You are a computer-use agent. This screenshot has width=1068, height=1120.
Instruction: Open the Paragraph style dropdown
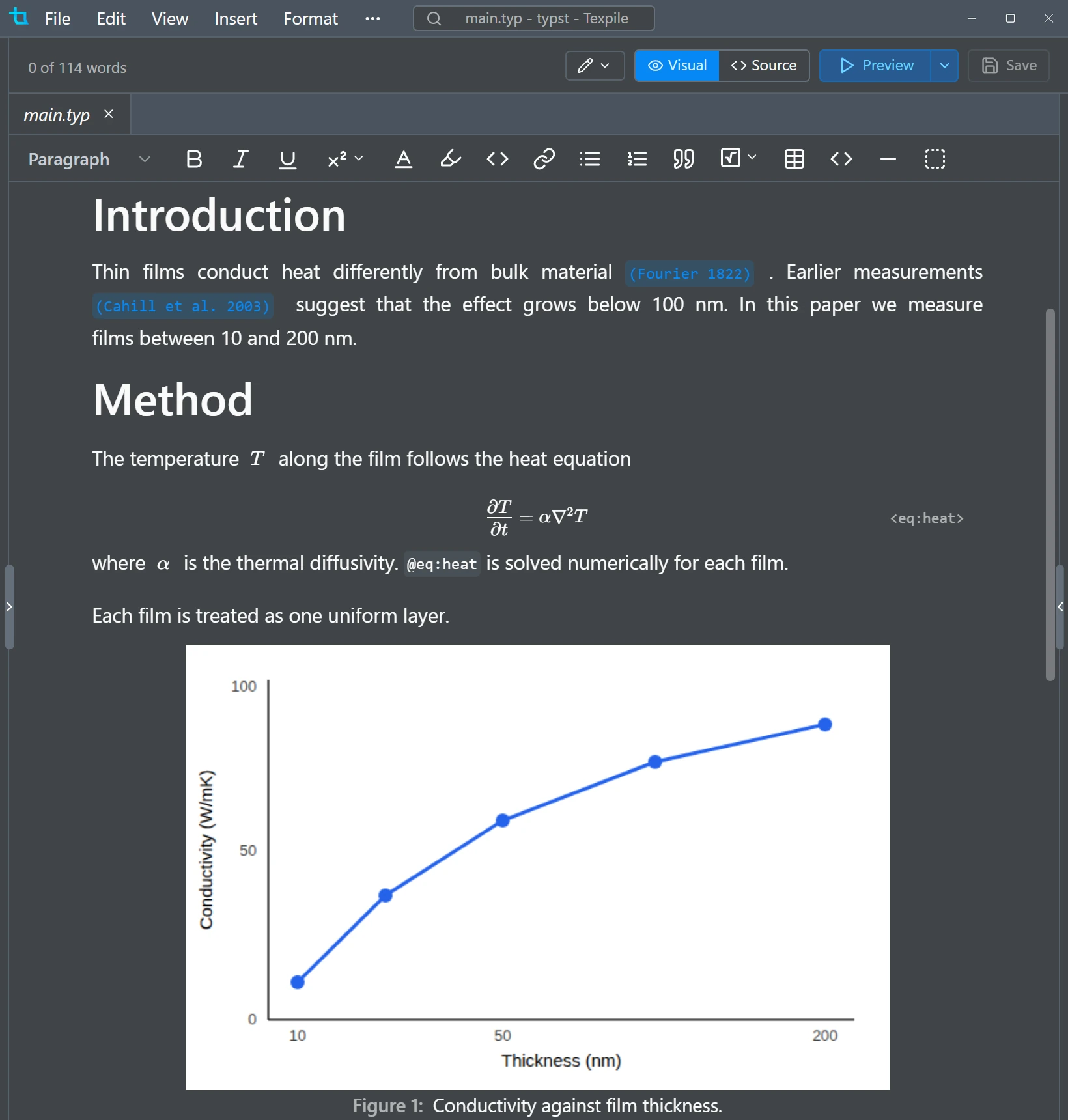pos(89,159)
